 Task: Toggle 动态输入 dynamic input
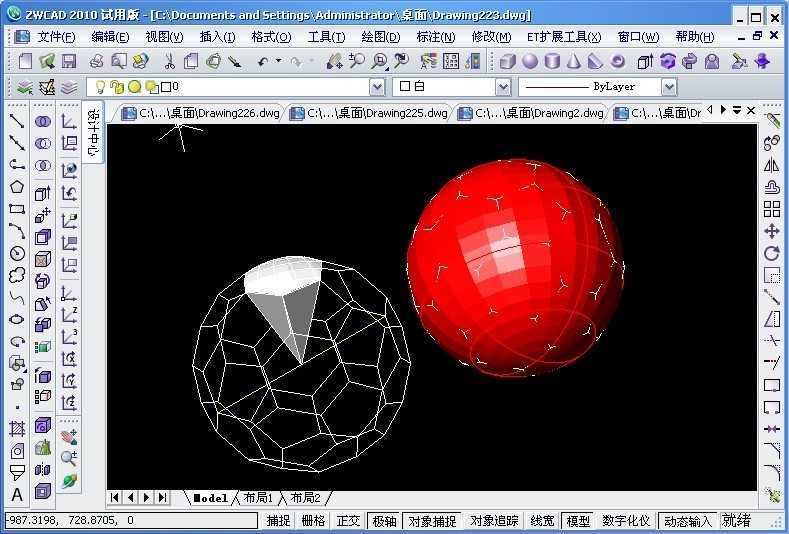(x=687, y=521)
